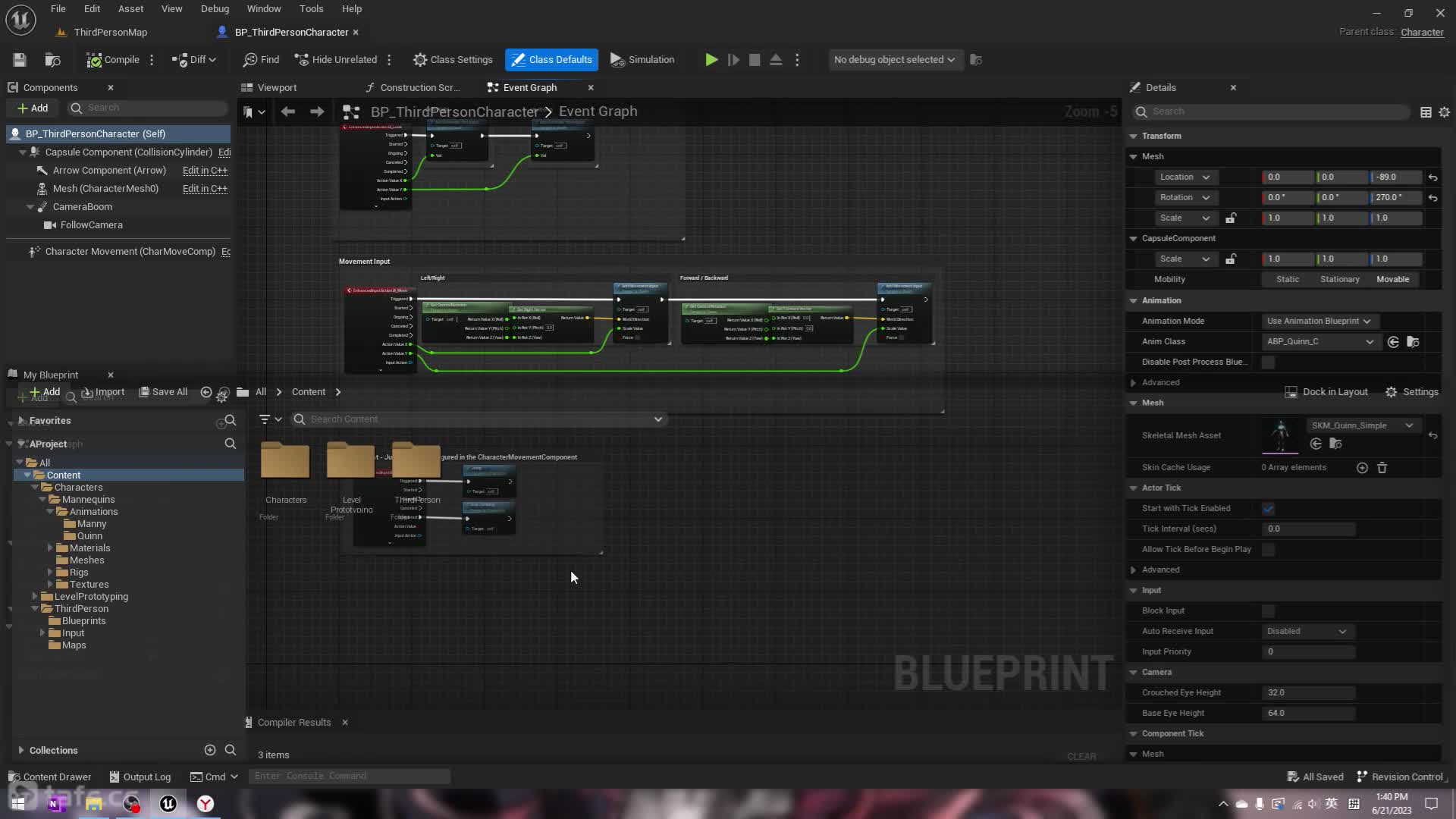The image size is (1456, 819).
Task: Set Mobility to Static
Action: 1287,280
